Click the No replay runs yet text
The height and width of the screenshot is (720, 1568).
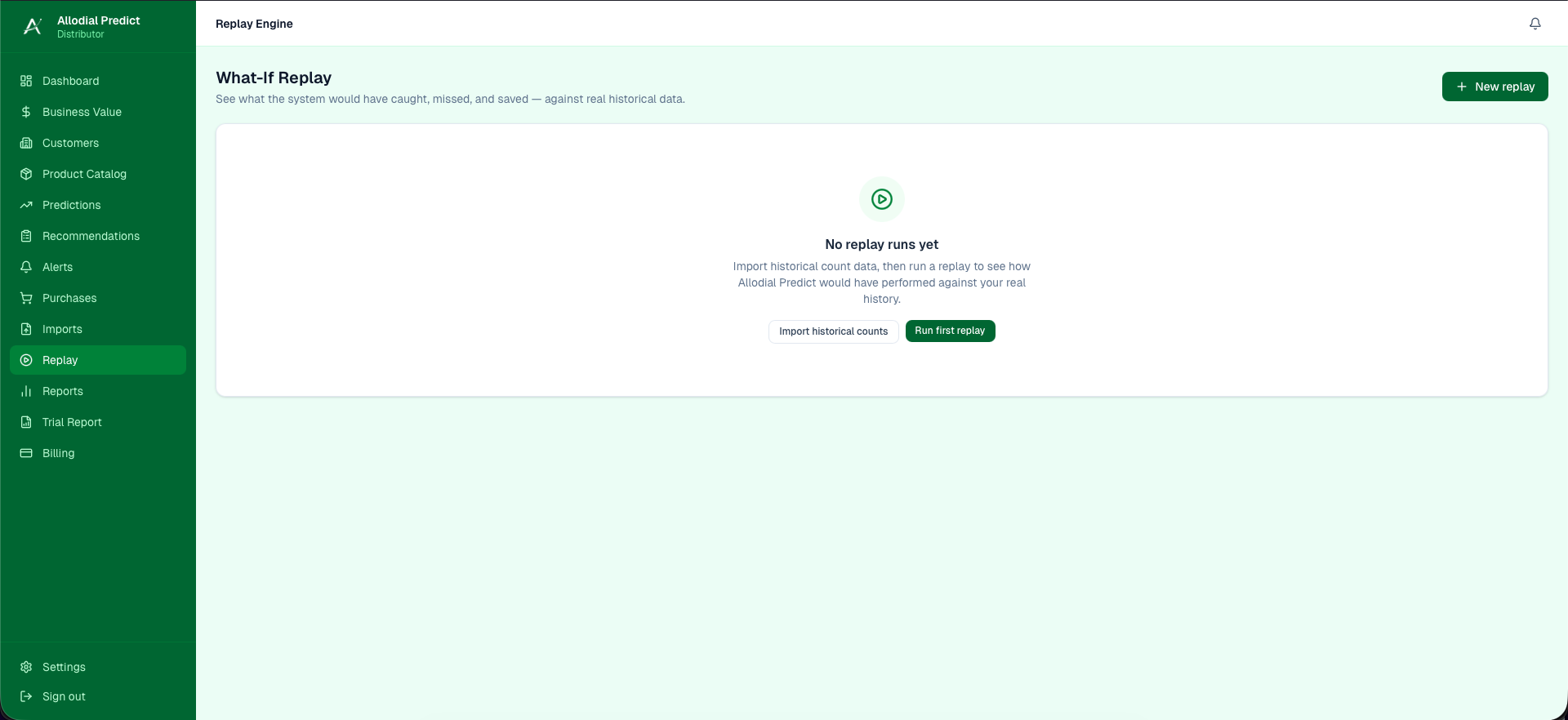882,244
